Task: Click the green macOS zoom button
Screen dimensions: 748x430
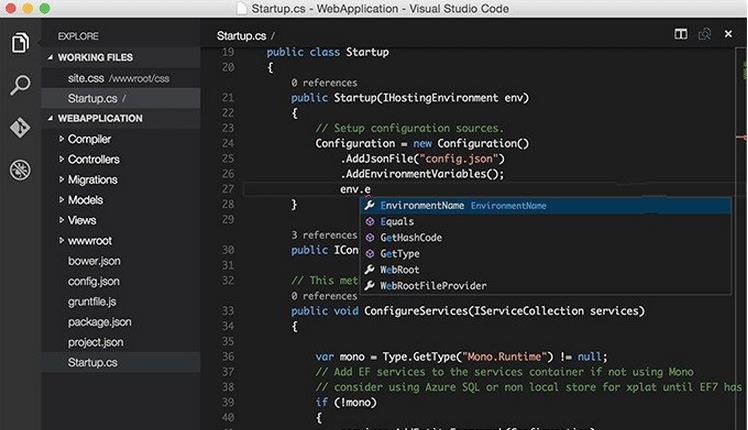Action: 44,8
